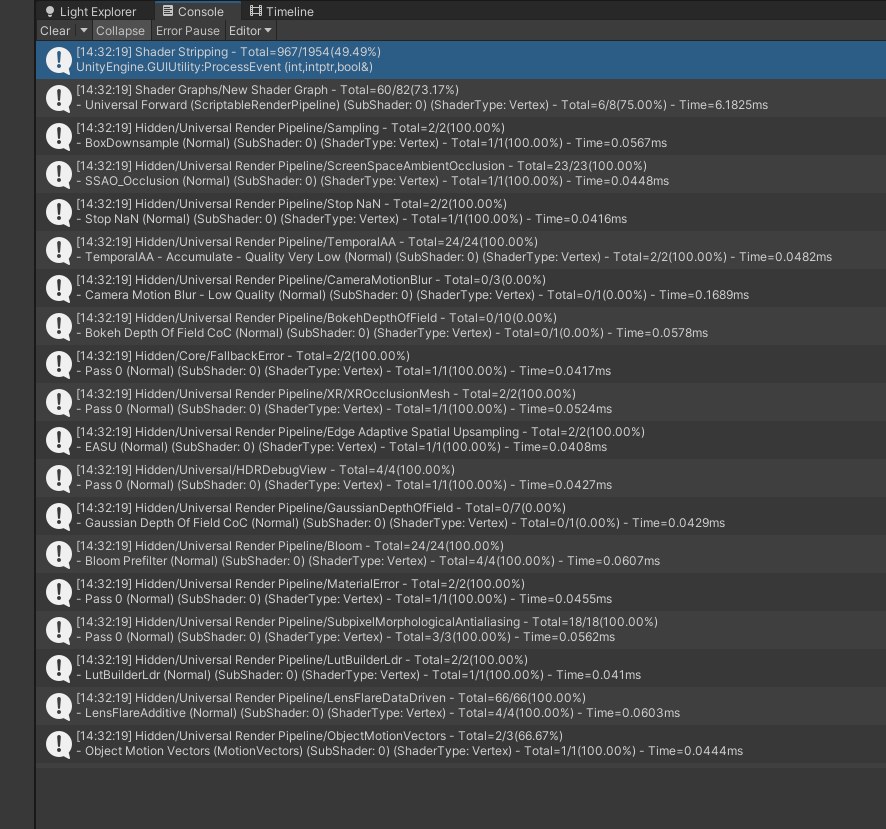Select the Bloom Total=24/24 message

coord(461,553)
